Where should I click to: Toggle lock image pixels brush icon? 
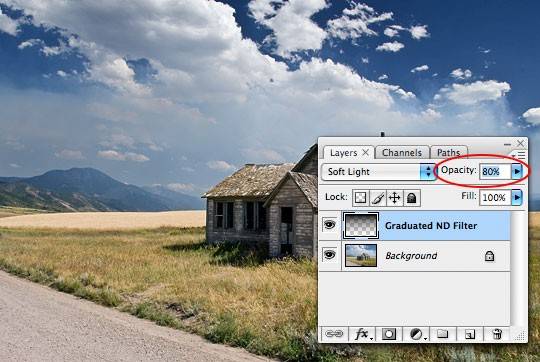(x=378, y=198)
